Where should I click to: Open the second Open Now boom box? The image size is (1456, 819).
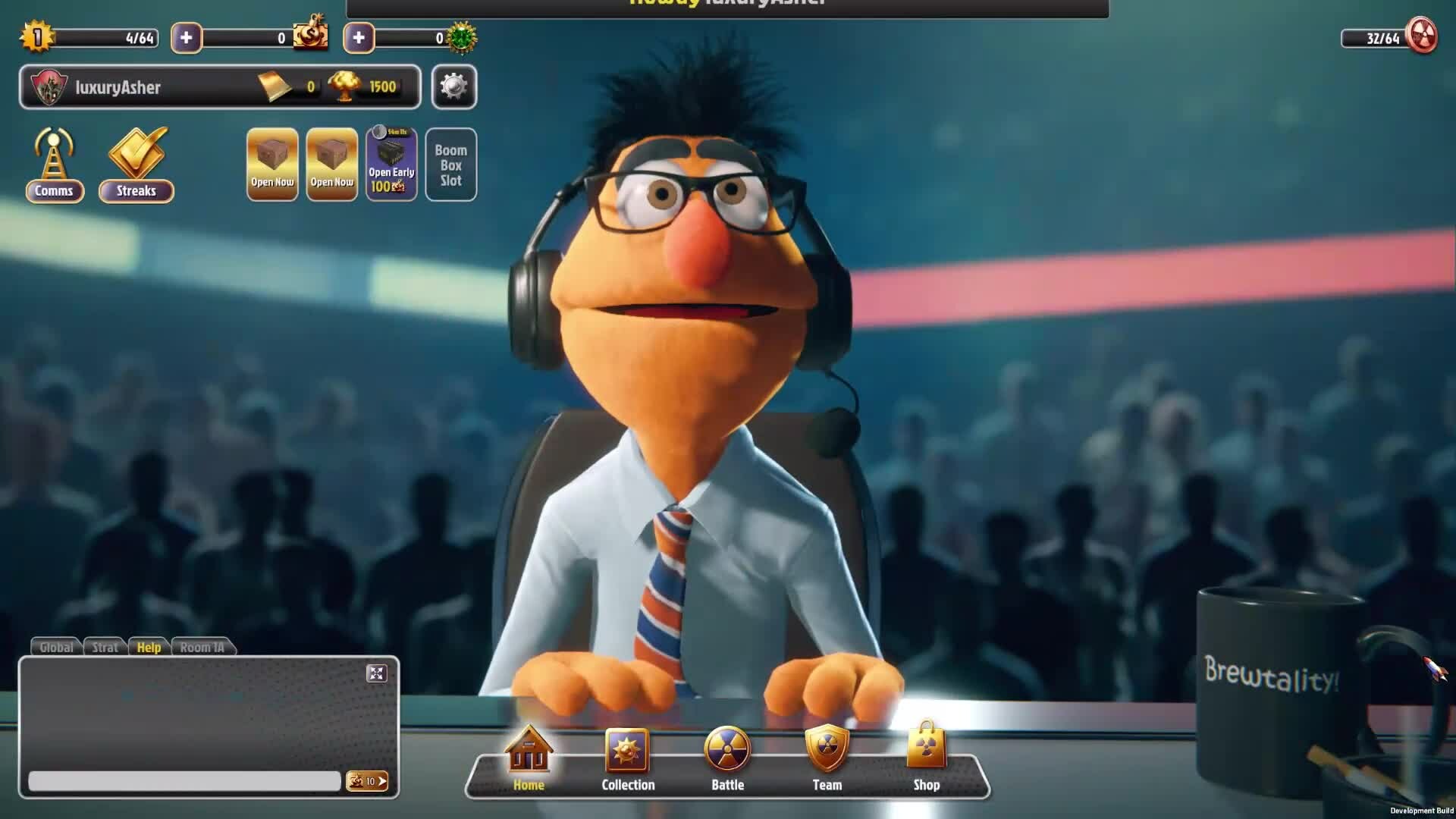click(331, 165)
